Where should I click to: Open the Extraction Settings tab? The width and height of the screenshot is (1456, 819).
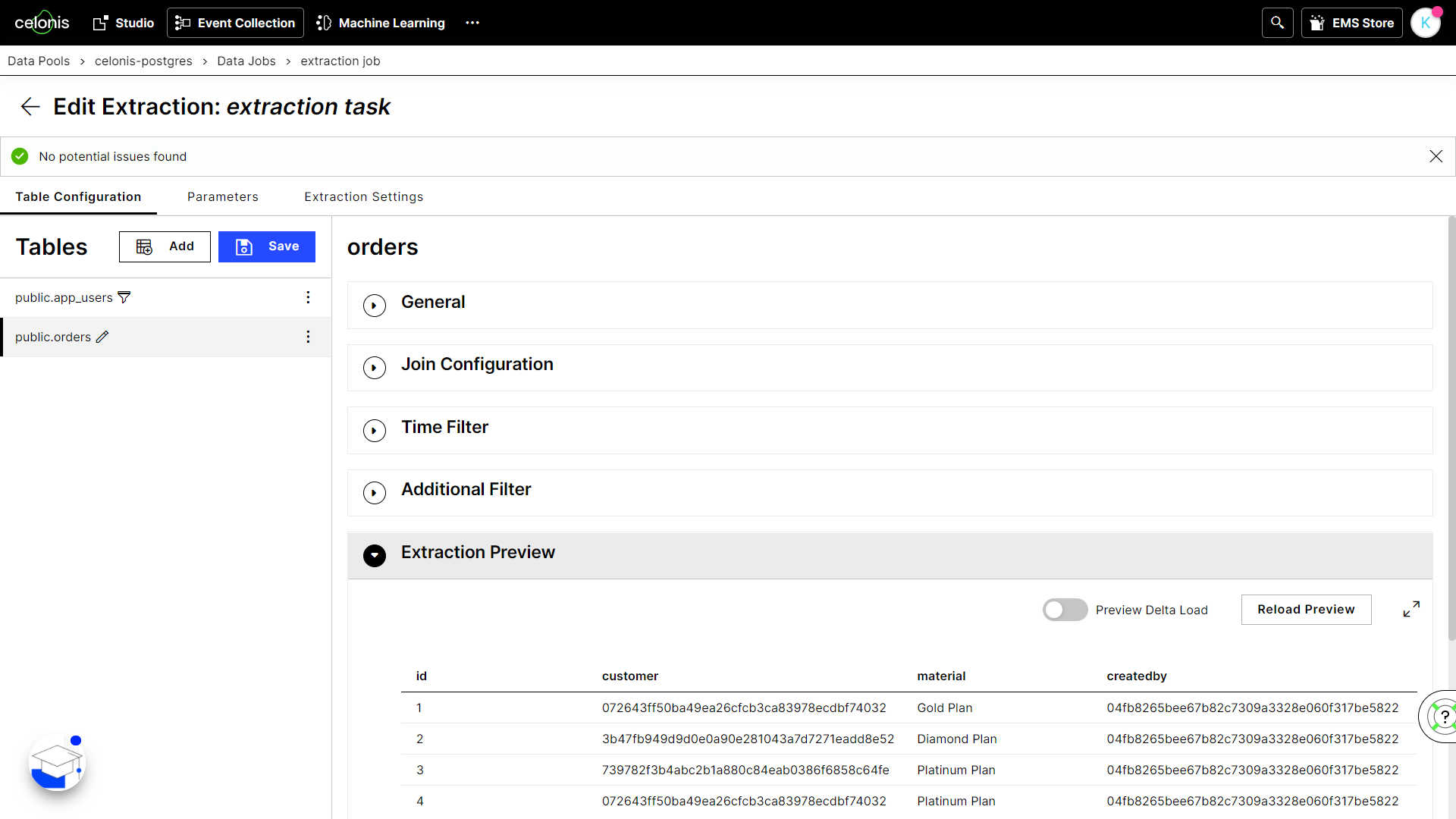pos(364,196)
